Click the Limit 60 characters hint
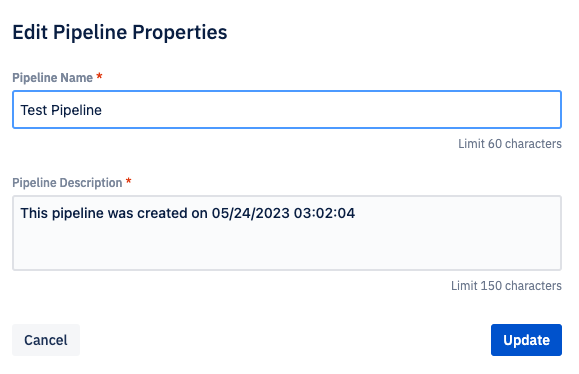Viewport: 579px width, 374px height. (x=510, y=144)
